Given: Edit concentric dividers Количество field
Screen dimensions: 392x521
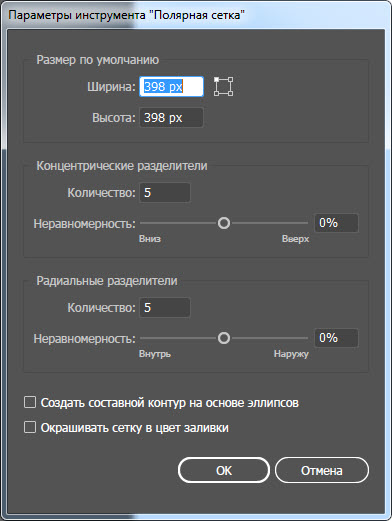Looking at the screenshot, I should coord(165,192).
